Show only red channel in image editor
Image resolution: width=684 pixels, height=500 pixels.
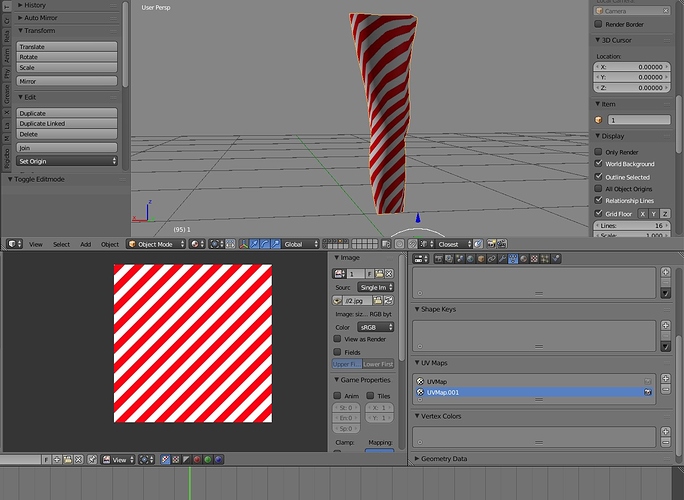[x=197, y=459]
